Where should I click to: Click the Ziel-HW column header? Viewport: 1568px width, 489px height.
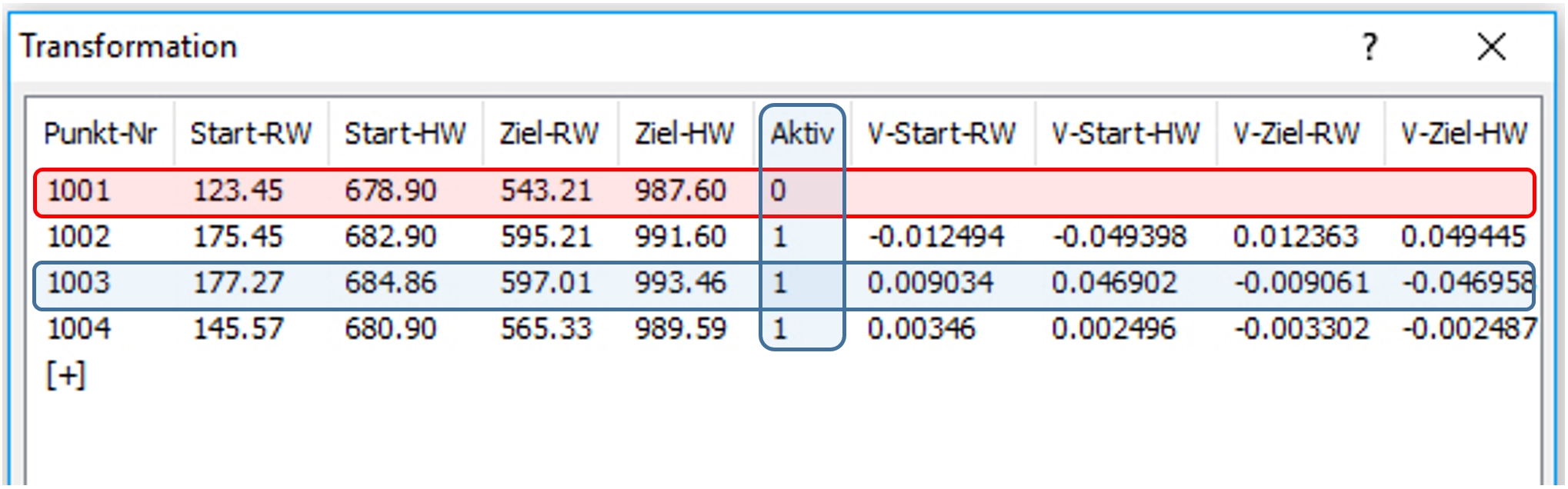coord(684,134)
